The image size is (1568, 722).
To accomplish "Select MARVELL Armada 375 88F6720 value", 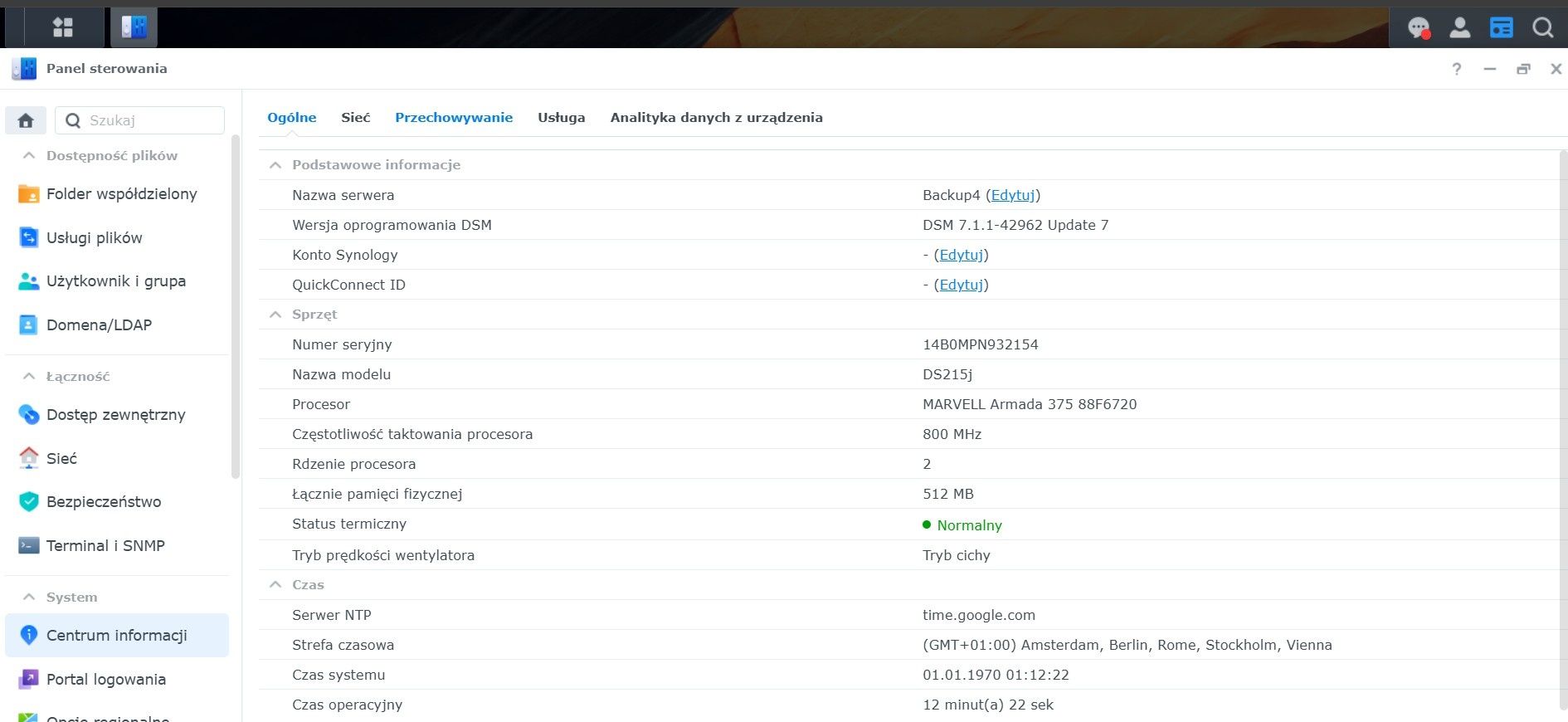I will 1030,404.
